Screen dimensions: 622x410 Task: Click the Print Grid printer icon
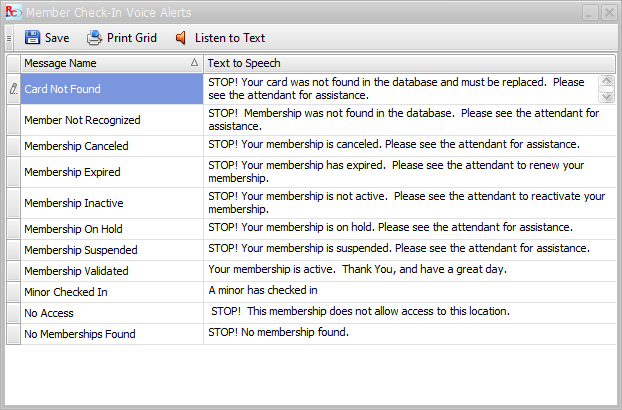(x=94, y=38)
